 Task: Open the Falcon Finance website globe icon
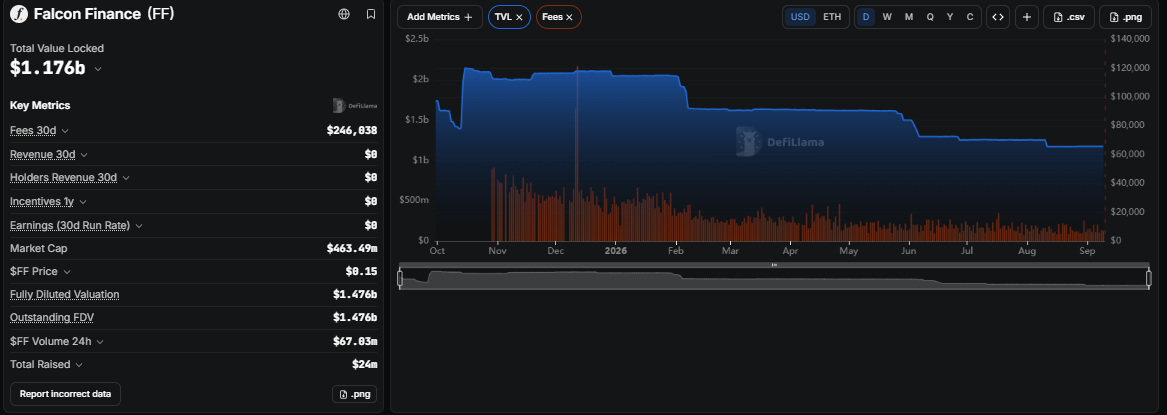pyautogui.click(x=344, y=14)
